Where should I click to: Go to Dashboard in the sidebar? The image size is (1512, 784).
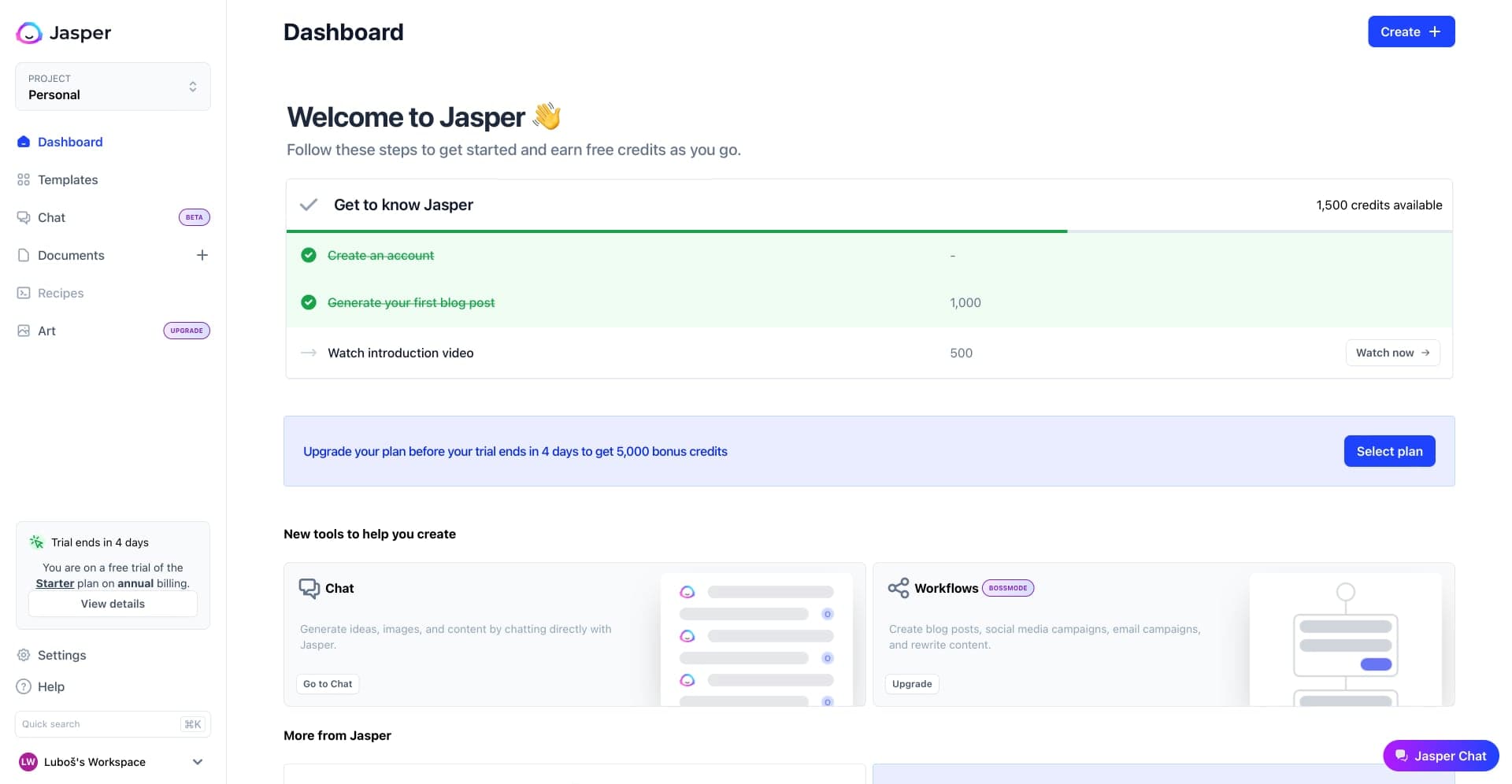pyautogui.click(x=70, y=142)
